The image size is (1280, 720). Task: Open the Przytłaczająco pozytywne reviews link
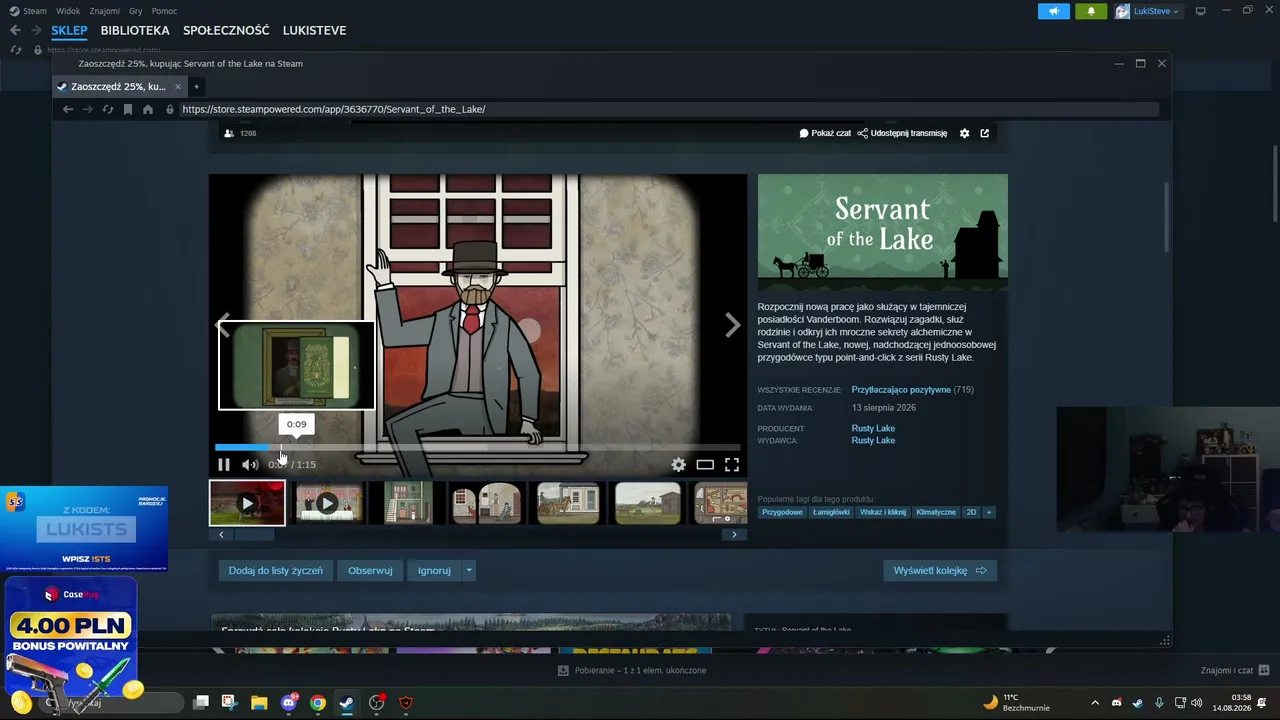click(901, 390)
